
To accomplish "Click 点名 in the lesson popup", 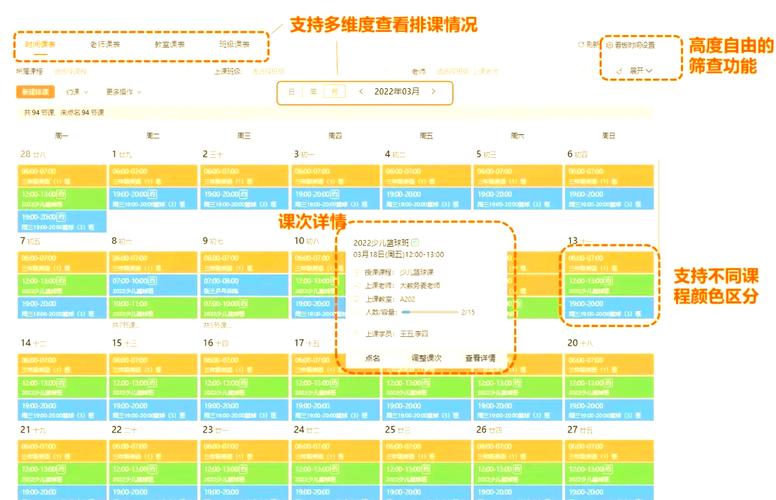I will (372, 358).
